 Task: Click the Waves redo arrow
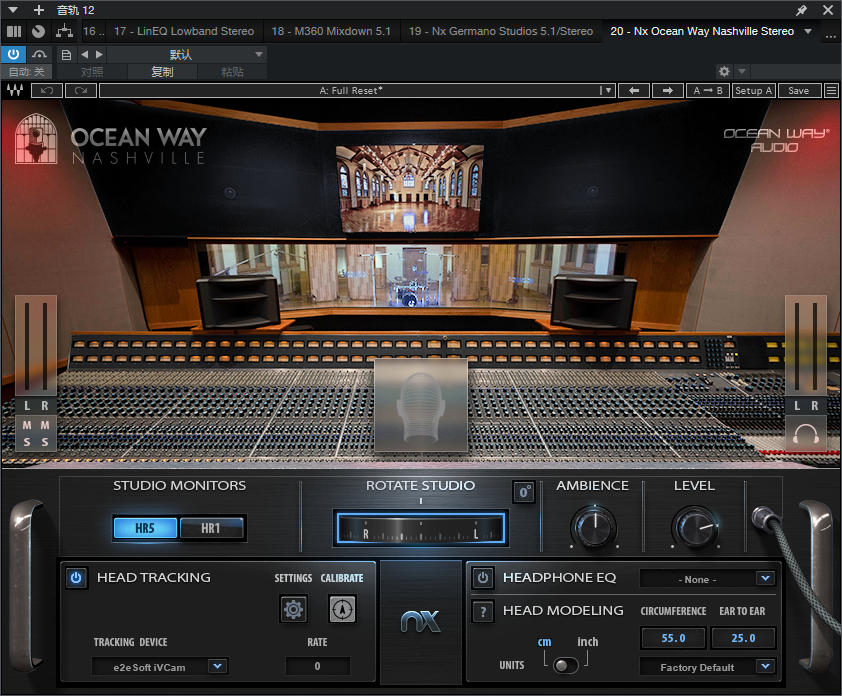coord(81,91)
